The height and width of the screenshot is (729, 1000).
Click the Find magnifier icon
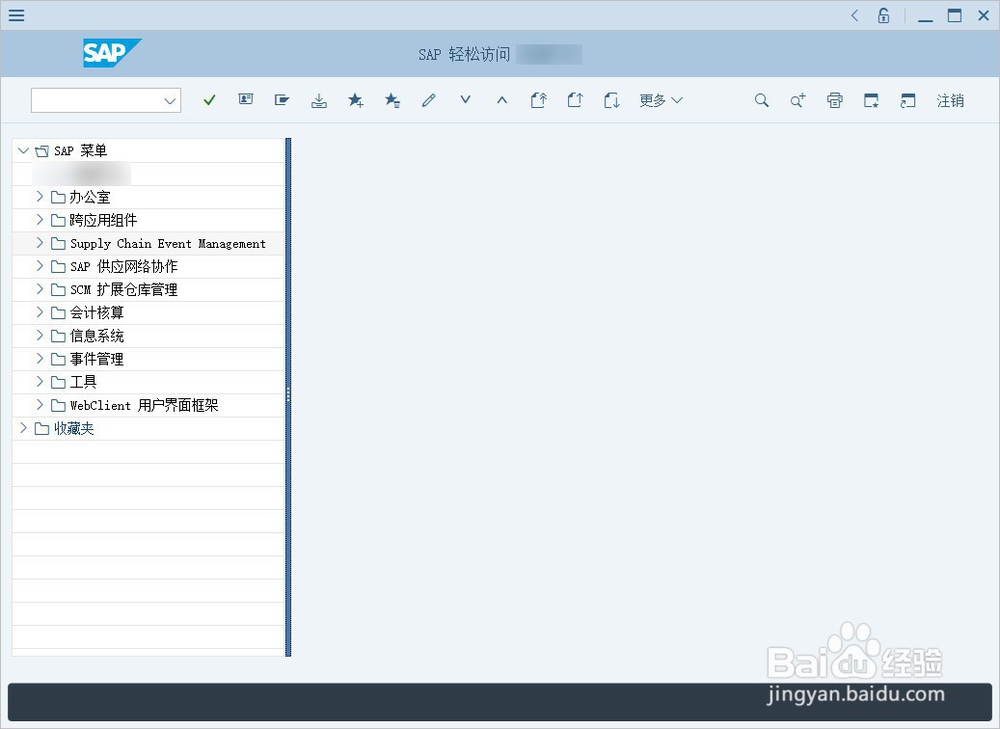pos(761,100)
